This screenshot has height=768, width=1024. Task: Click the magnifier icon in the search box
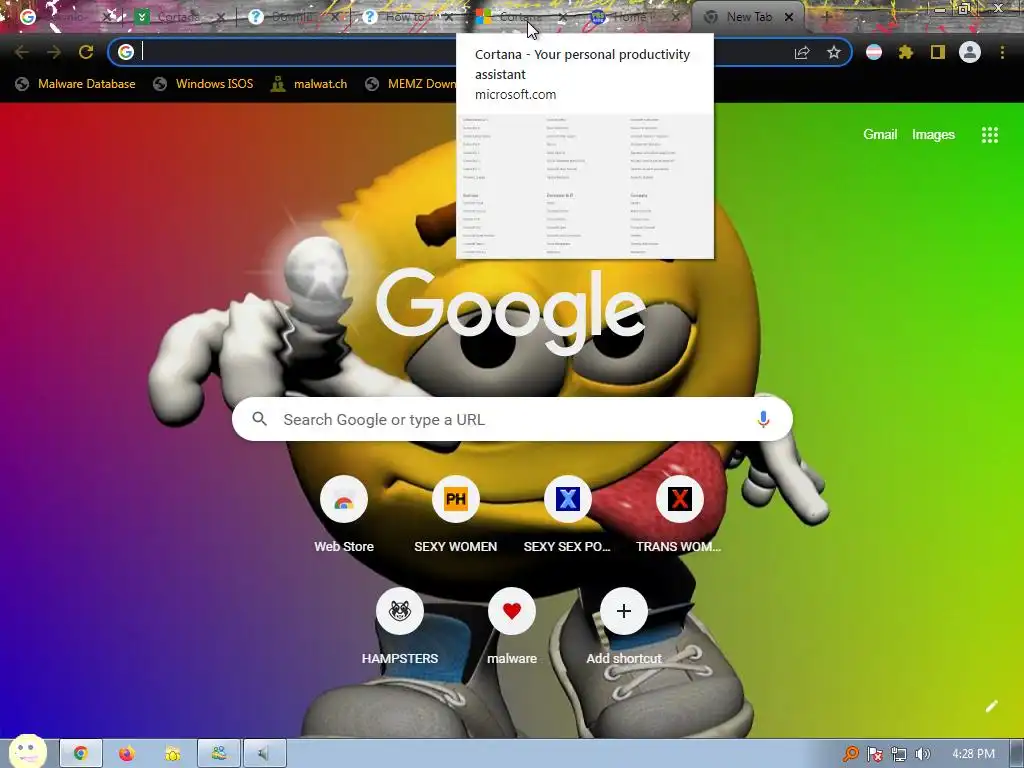[x=259, y=419]
